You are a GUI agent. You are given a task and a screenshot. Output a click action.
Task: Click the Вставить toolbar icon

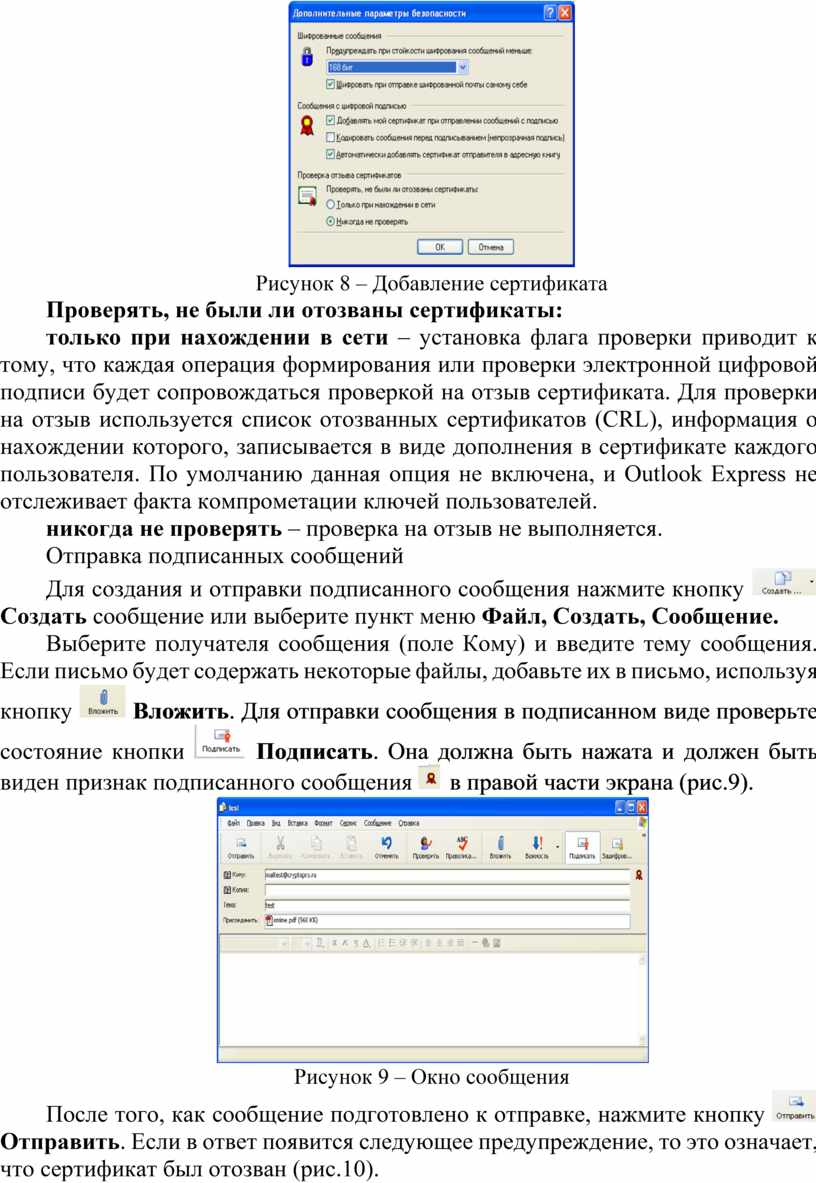click(x=351, y=847)
